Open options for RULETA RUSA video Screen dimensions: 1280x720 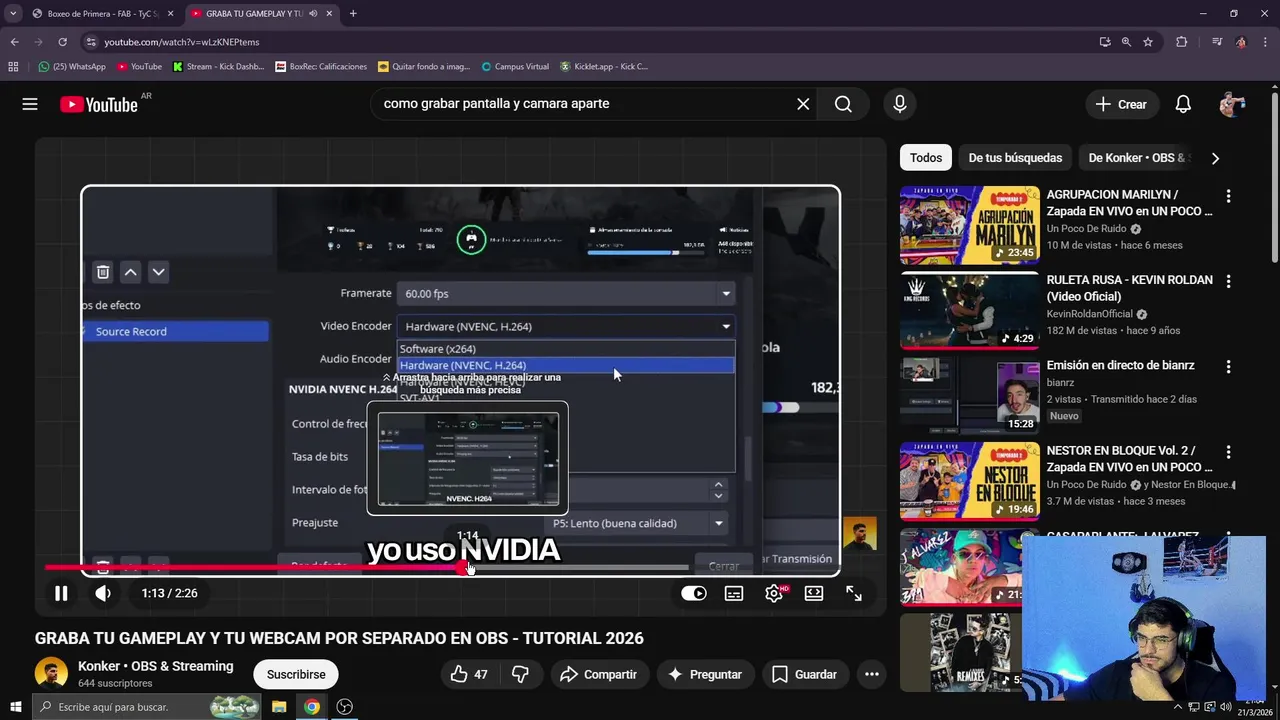(1228, 282)
